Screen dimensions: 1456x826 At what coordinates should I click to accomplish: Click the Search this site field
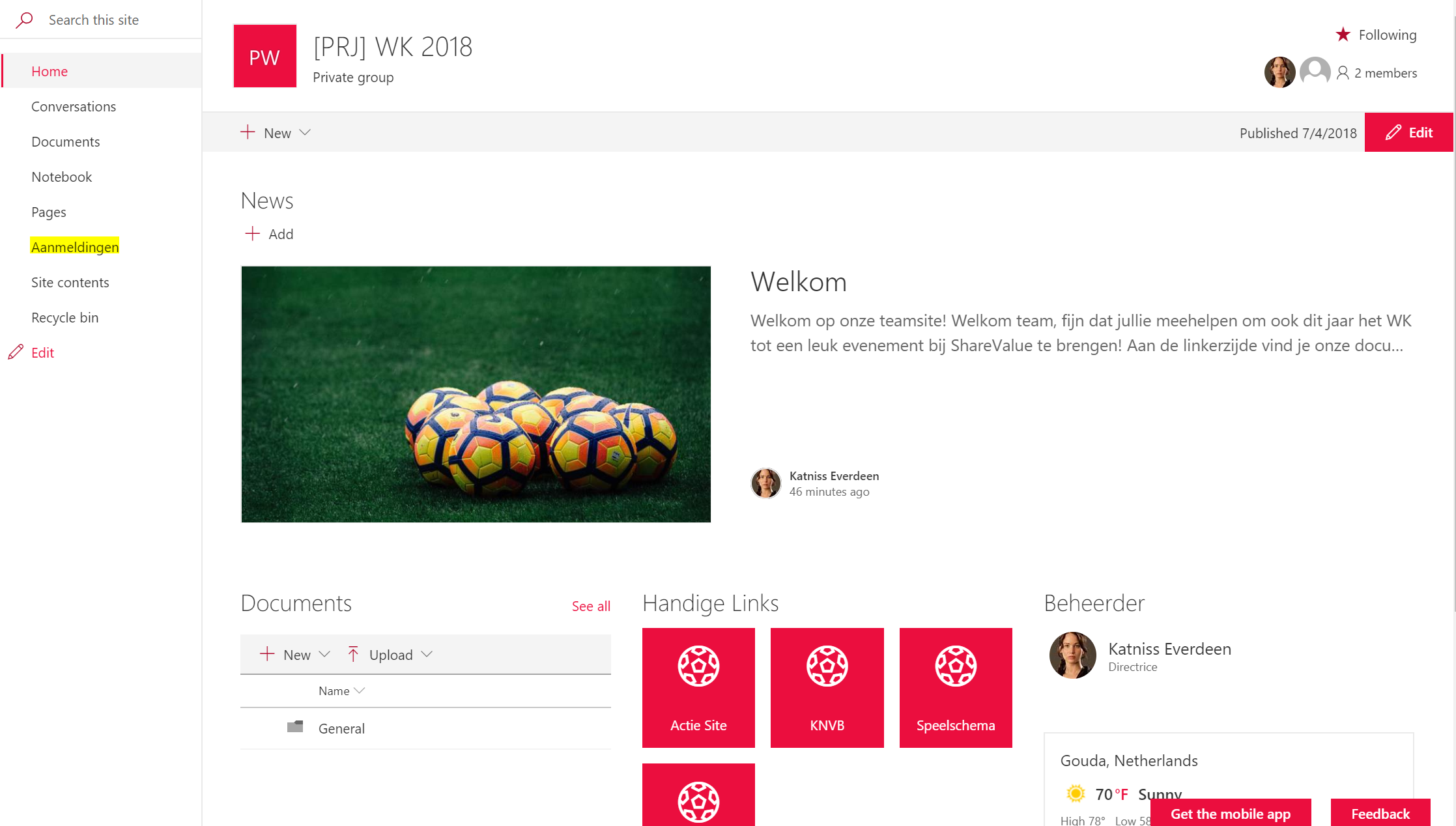(x=101, y=20)
